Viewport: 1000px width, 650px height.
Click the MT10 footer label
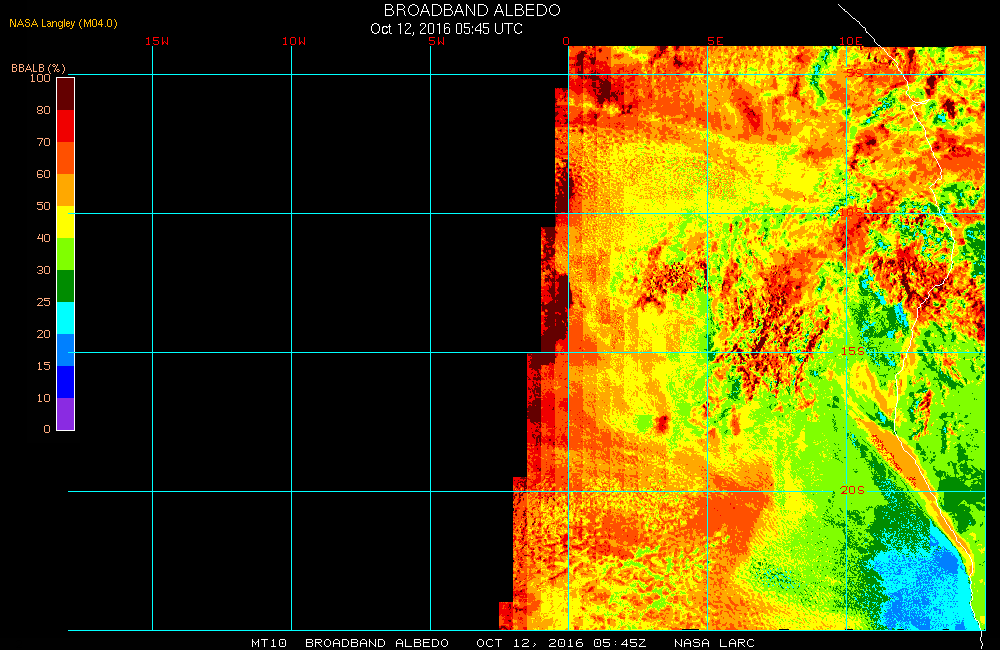[269, 643]
